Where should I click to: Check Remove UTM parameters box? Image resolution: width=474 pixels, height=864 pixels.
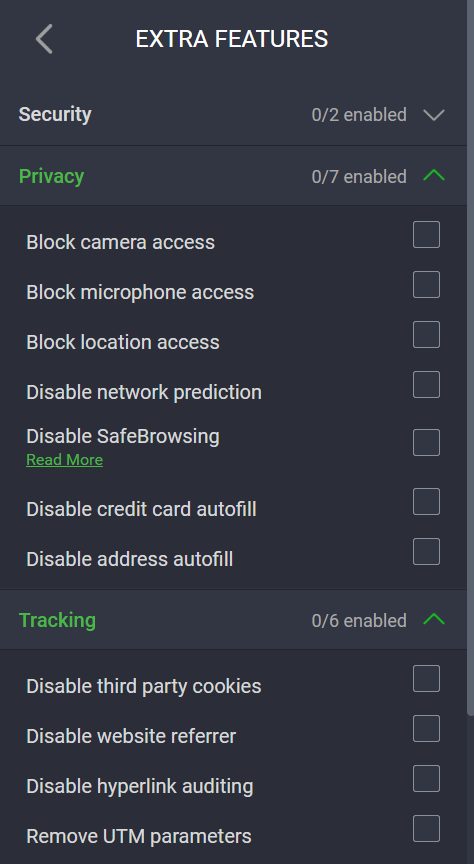tap(426, 829)
